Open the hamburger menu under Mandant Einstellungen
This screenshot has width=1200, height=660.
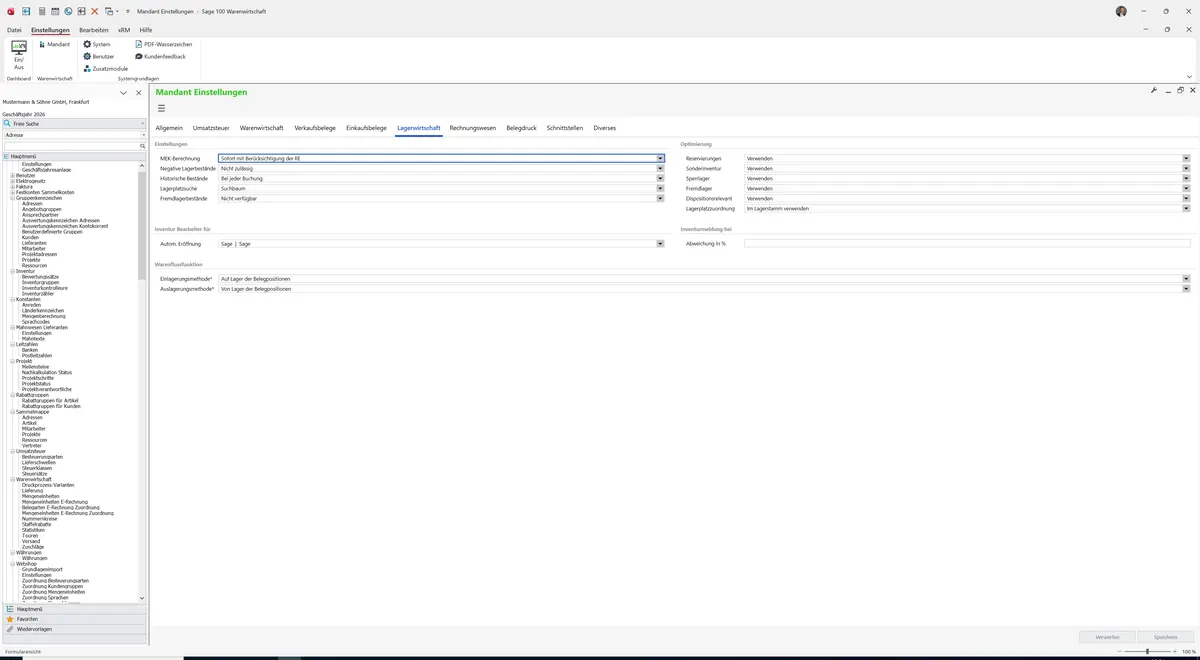coord(161,108)
